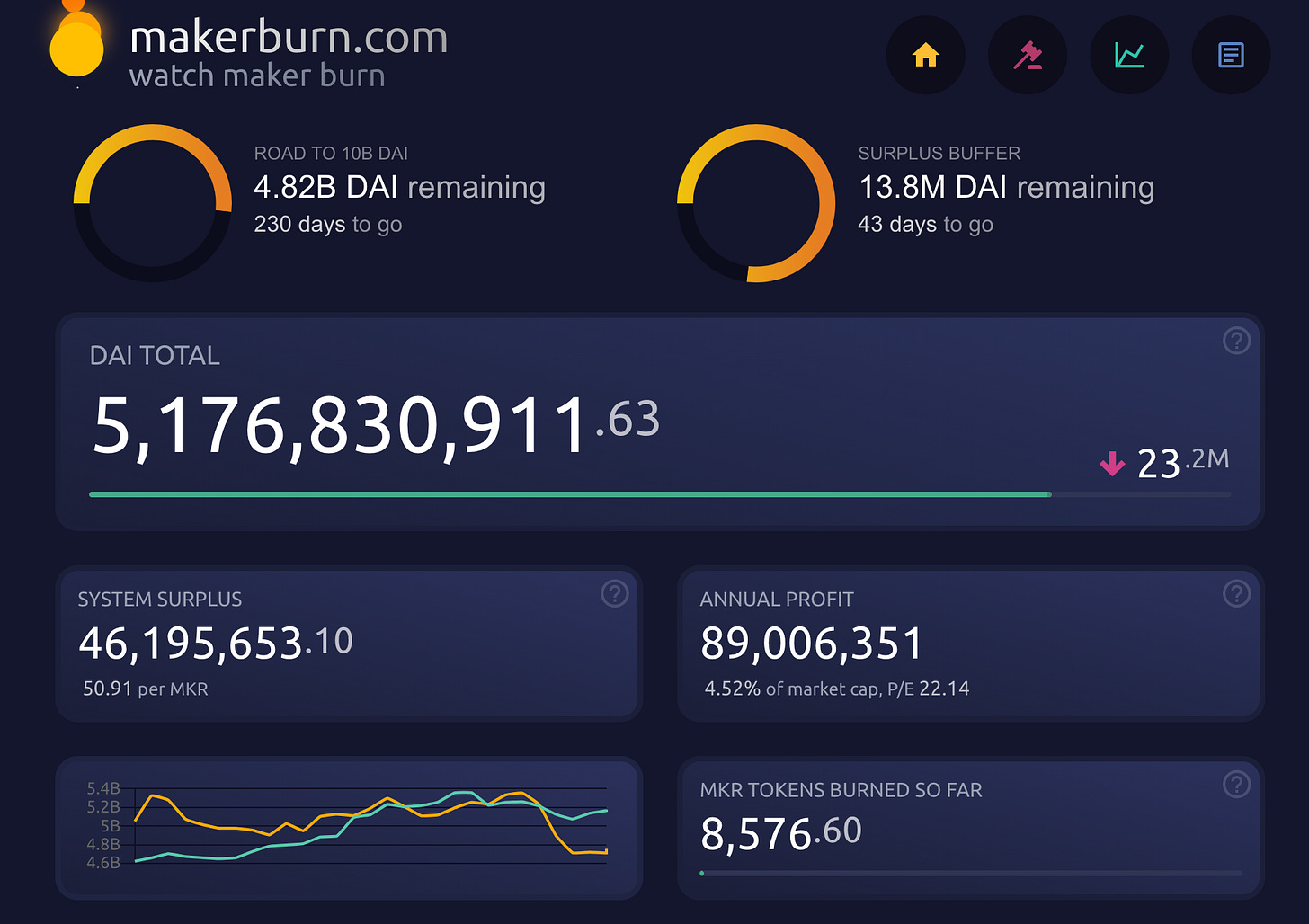Open the document list icon
The height and width of the screenshot is (924, 1309).
[1231, 56]
